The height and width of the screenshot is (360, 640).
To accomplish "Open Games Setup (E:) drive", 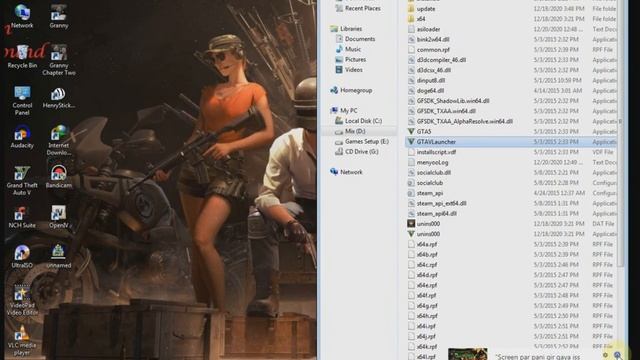I will point(362,141).
